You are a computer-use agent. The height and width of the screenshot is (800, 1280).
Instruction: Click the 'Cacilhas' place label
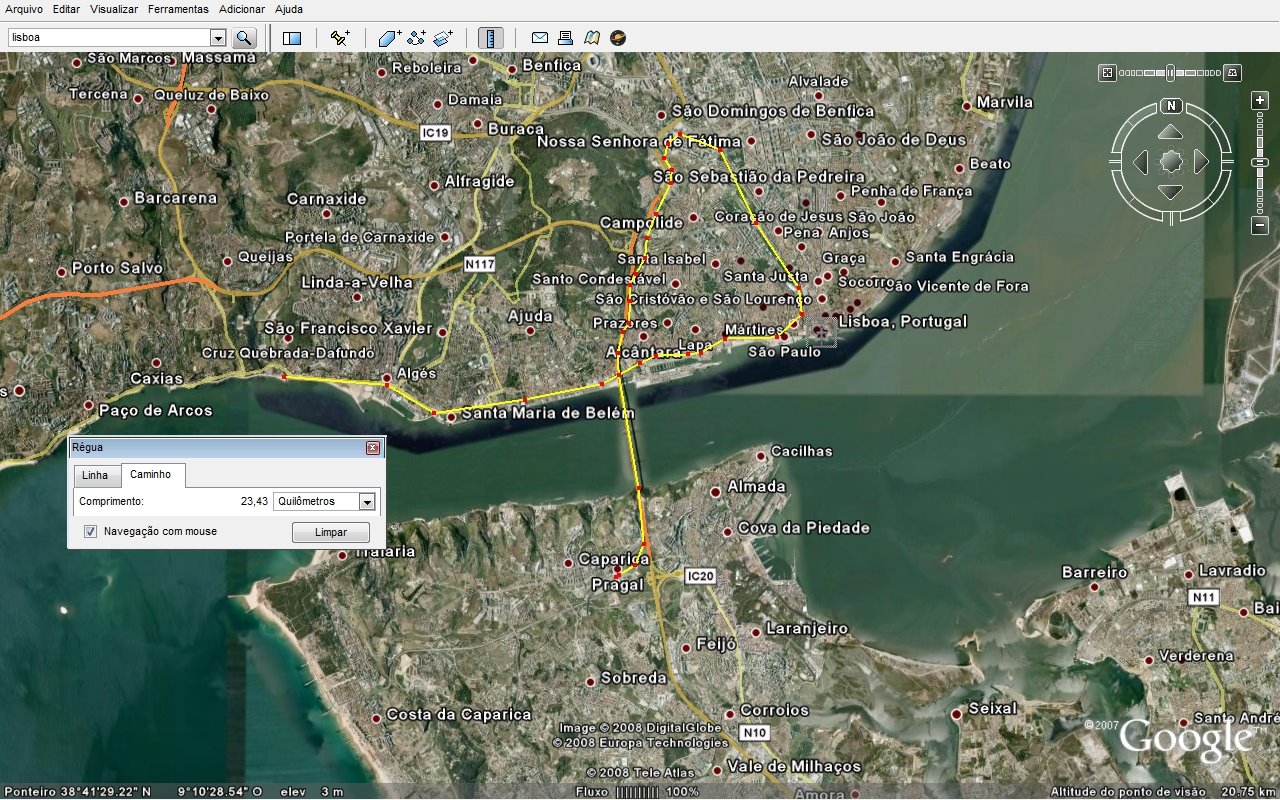pyautogui.click(x=802, y=451)
